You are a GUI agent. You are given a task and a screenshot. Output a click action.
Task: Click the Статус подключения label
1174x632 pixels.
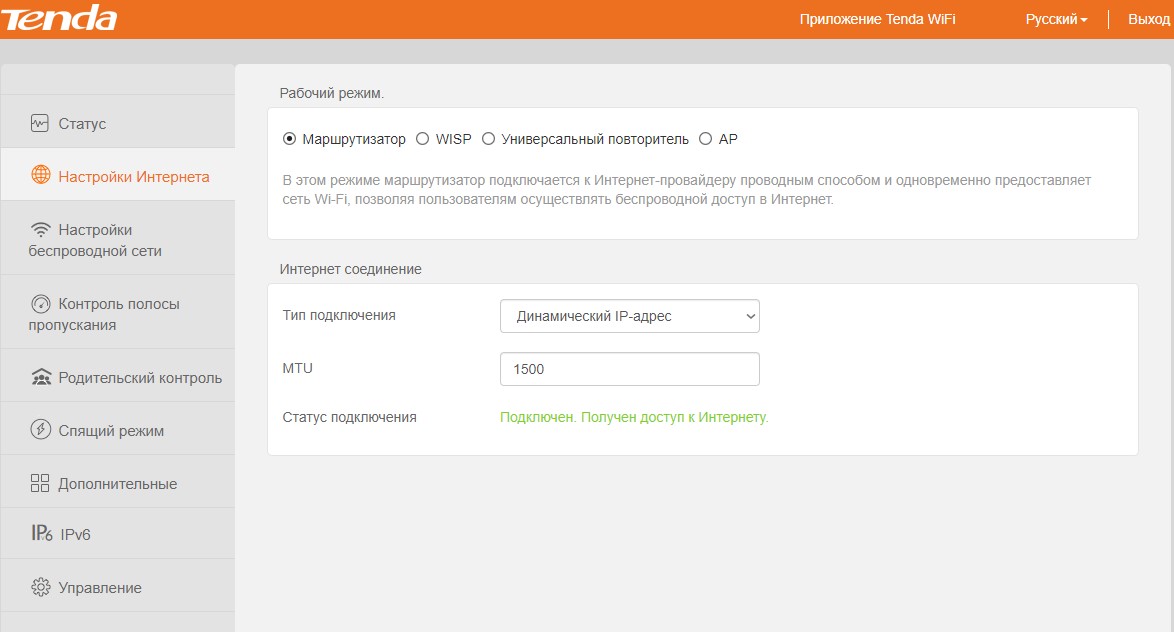pos(350,417)
